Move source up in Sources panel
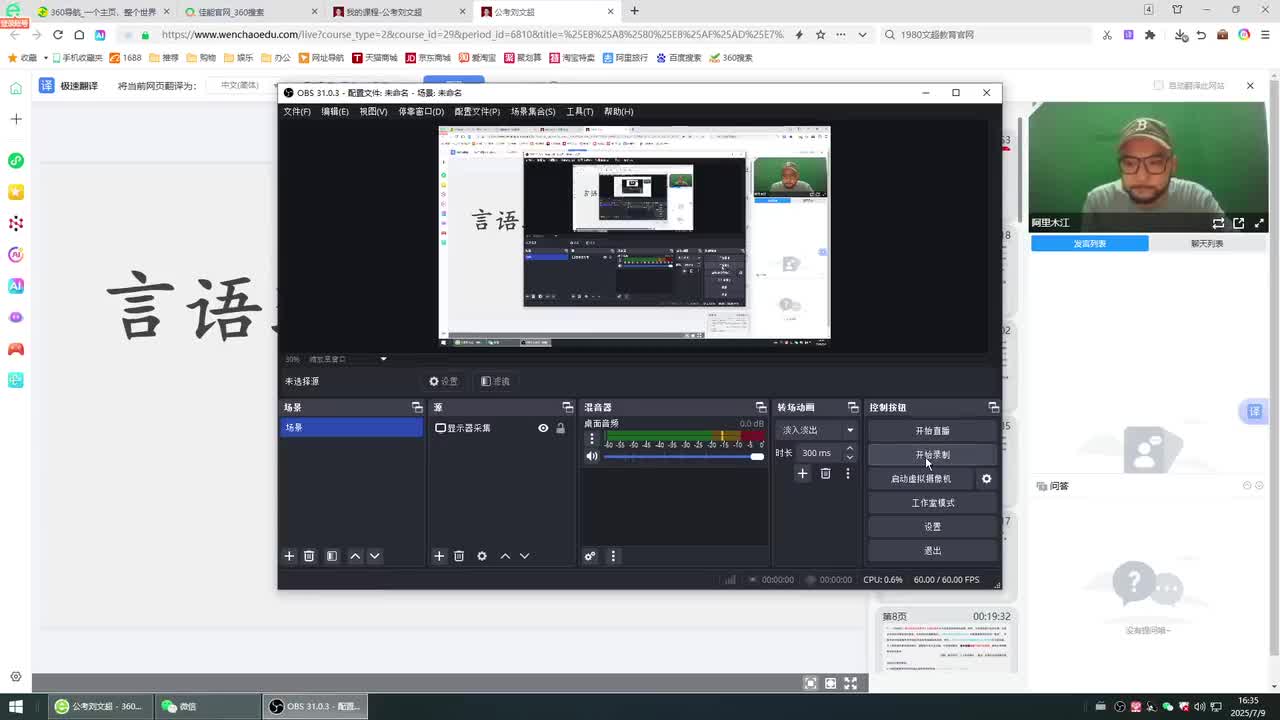This screenshot has width=1280, height=720. click(505, 556)
